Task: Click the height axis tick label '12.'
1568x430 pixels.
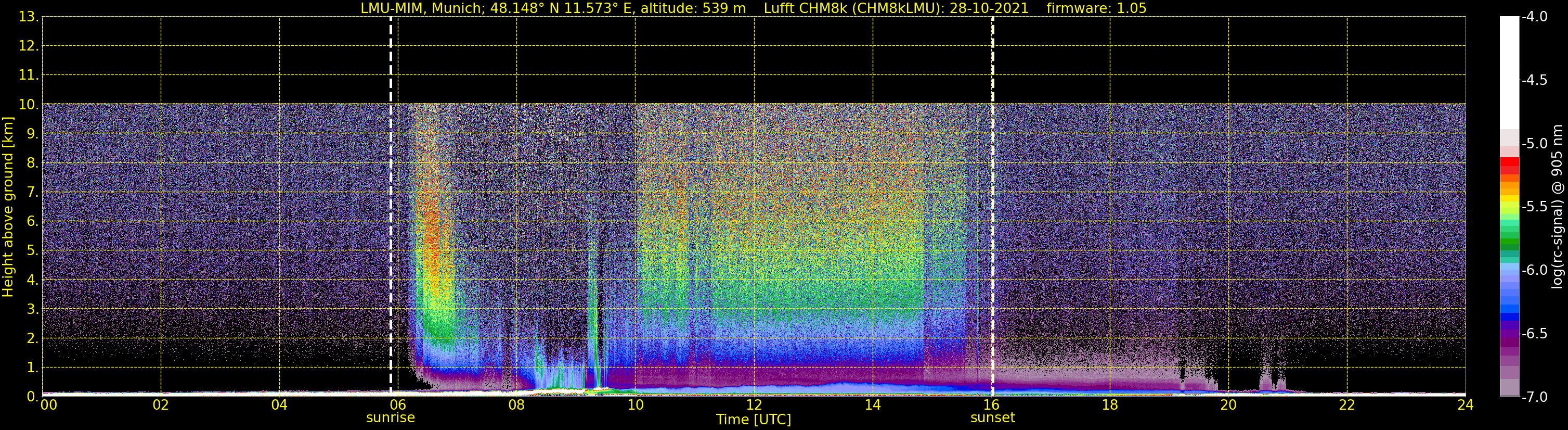Action: pyautogui.click(x=29, y=46)
